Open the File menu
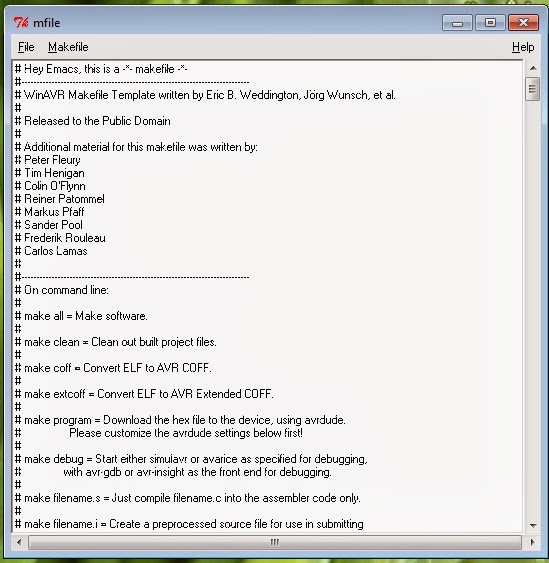549x563 pixels. click(x=26, y=47)
